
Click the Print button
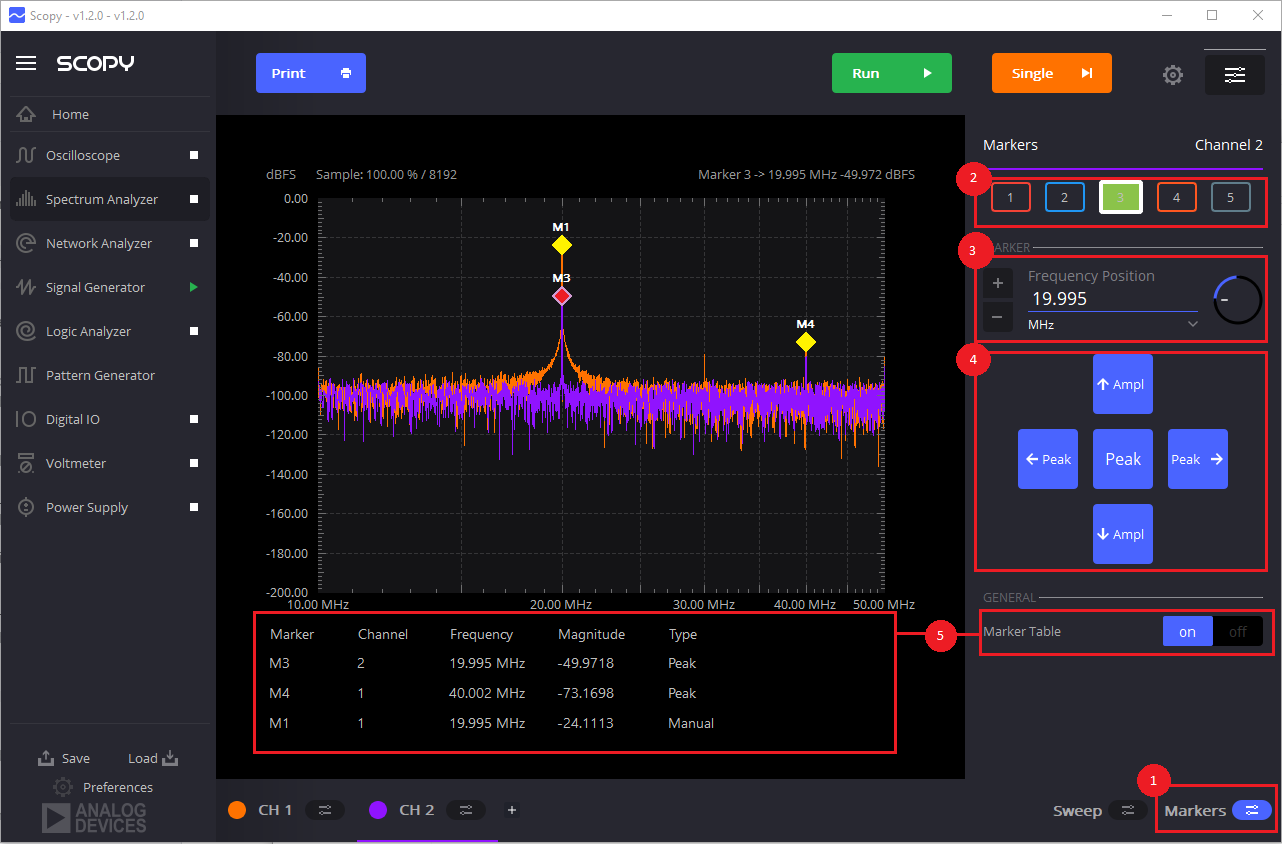(x=311, y=73)
